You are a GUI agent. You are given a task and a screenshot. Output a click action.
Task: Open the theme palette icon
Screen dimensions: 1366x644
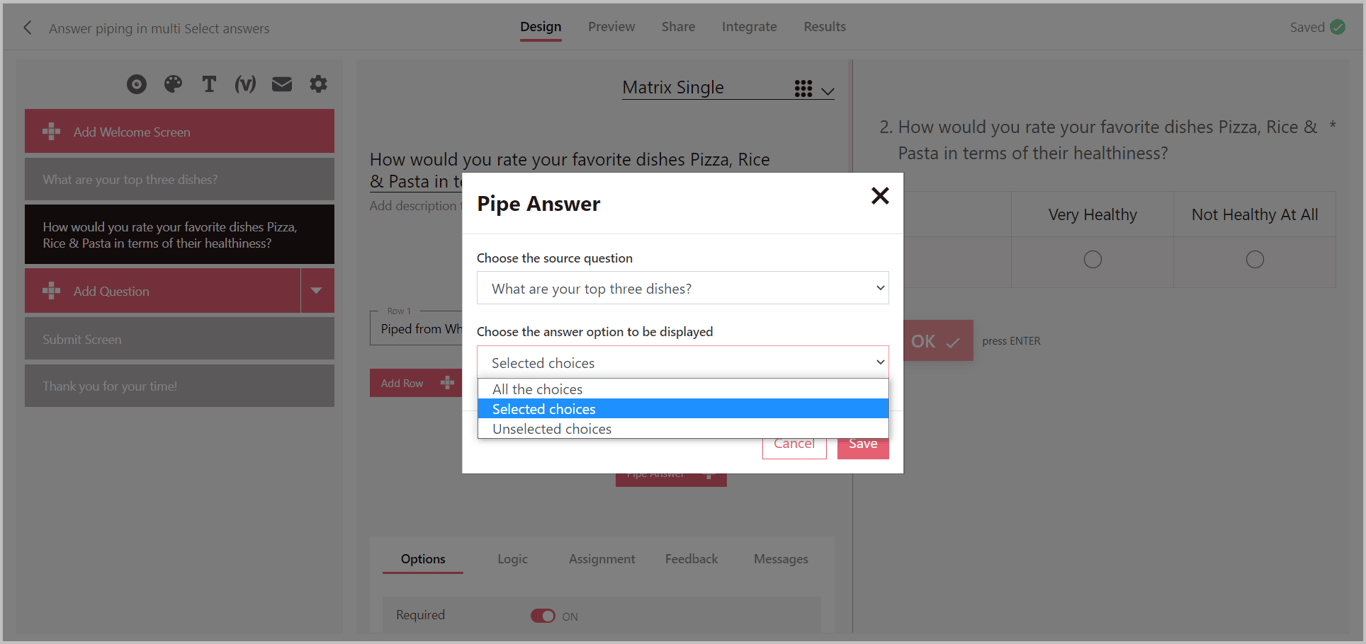coord(173,85)
